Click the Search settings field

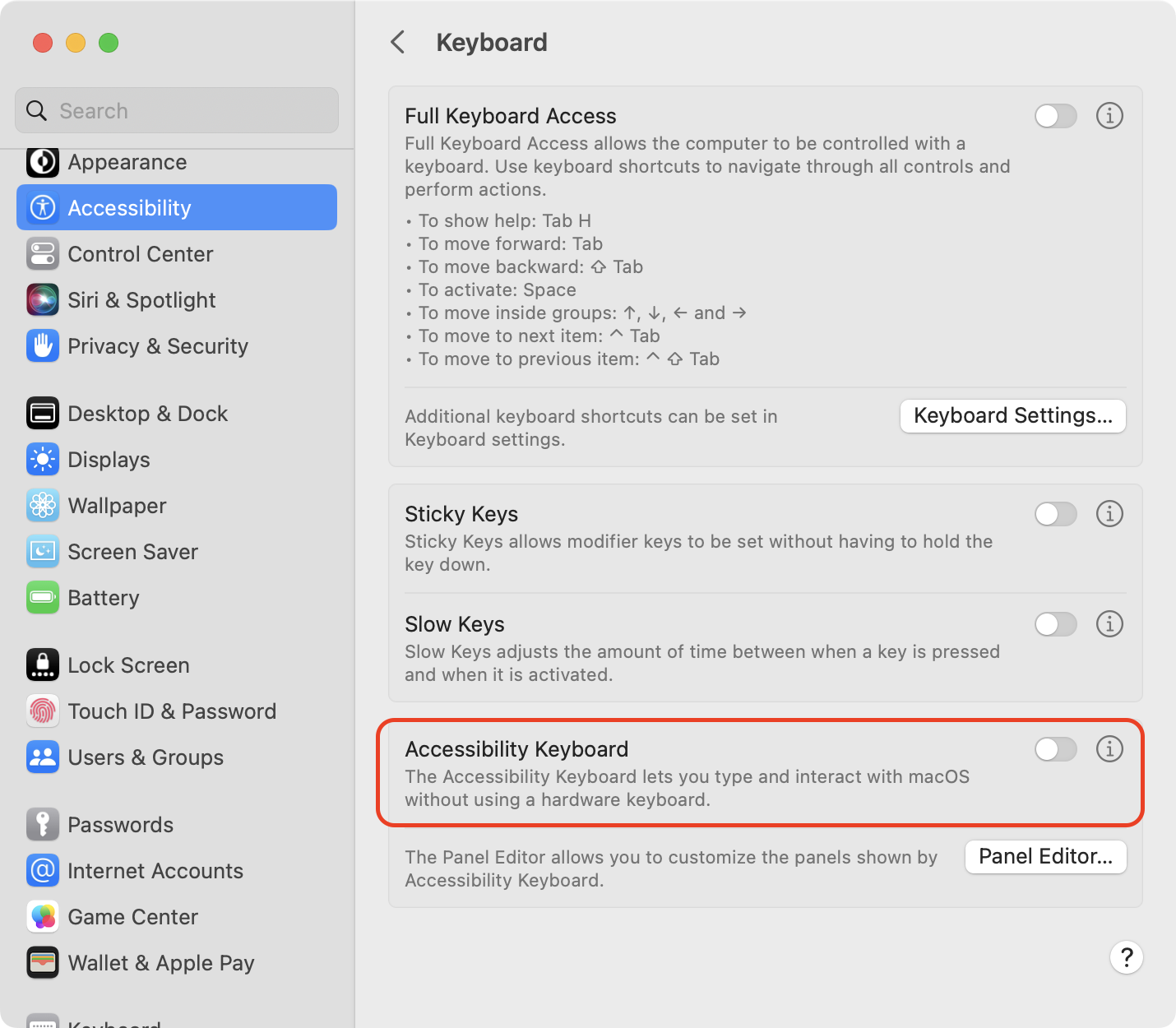pos(177,110)
